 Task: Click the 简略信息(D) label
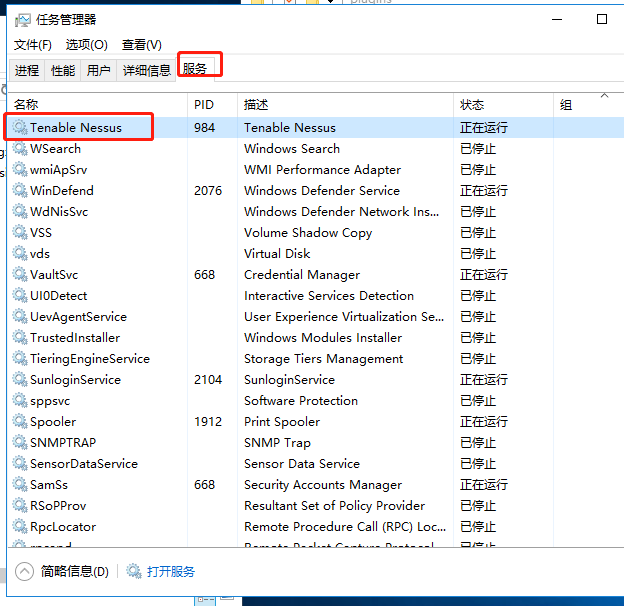(74, 571)
